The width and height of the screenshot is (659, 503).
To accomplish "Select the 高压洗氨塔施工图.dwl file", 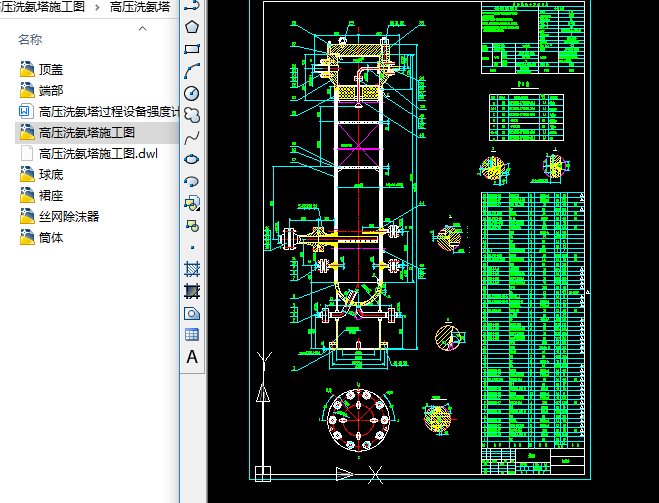I will coord(89,153).
